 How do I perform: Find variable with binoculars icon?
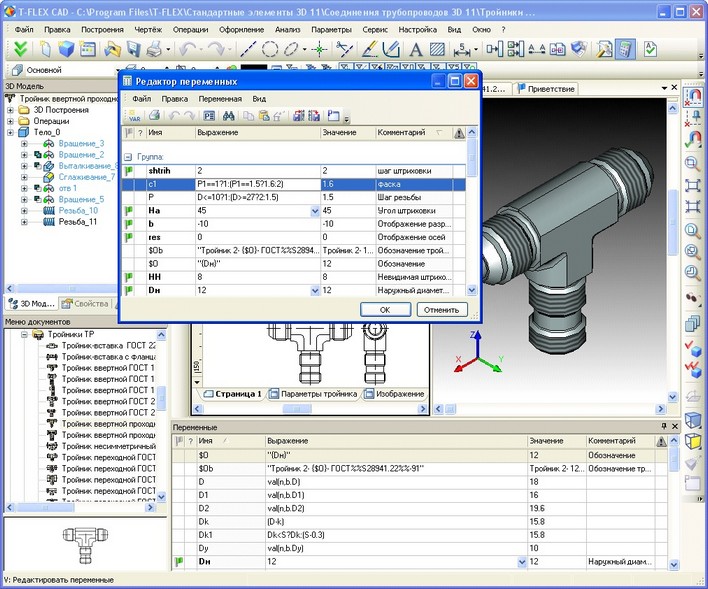[228, 116]
